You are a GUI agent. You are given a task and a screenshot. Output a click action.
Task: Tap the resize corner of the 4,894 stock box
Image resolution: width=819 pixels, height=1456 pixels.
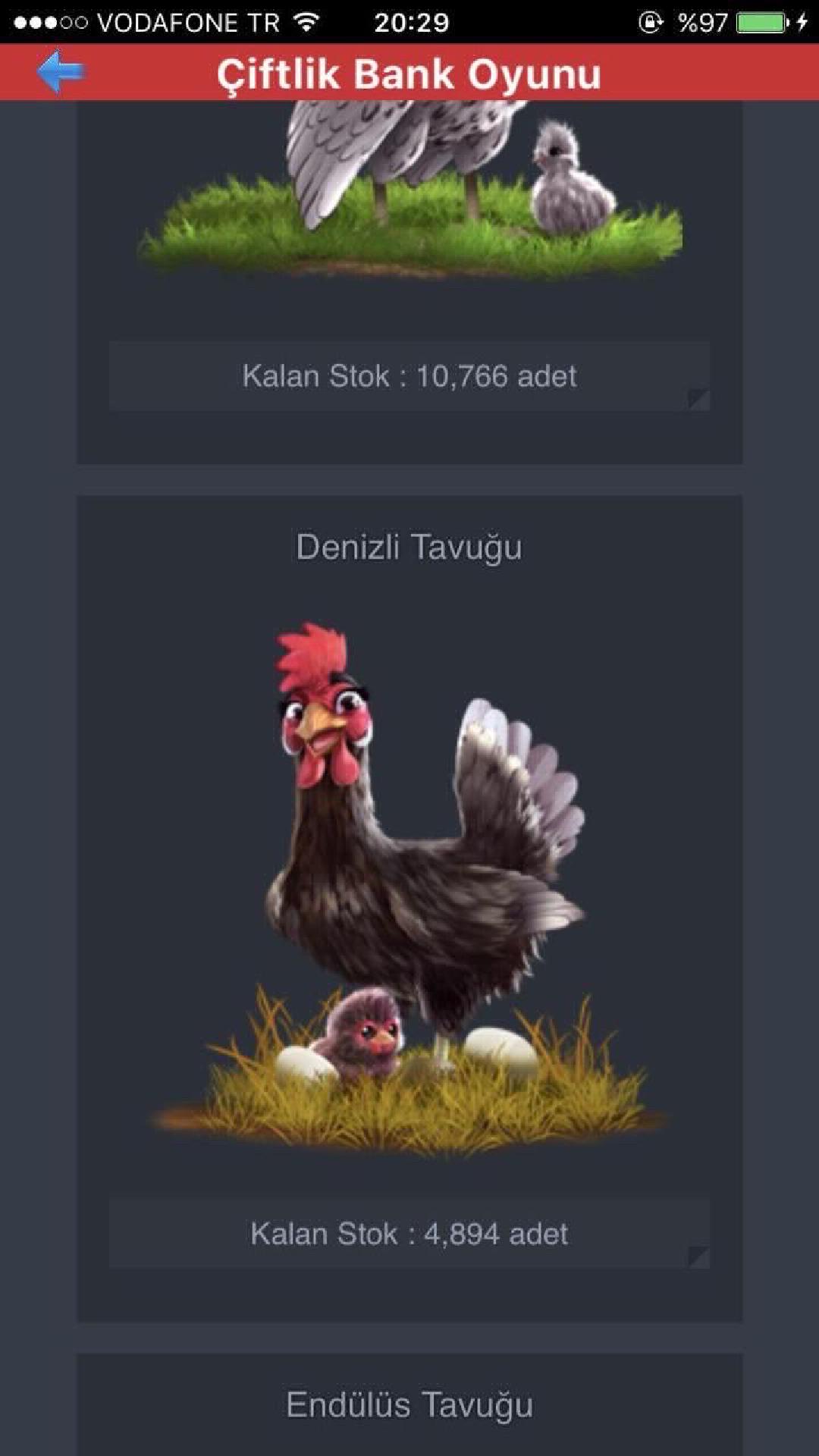[698, 1257]
